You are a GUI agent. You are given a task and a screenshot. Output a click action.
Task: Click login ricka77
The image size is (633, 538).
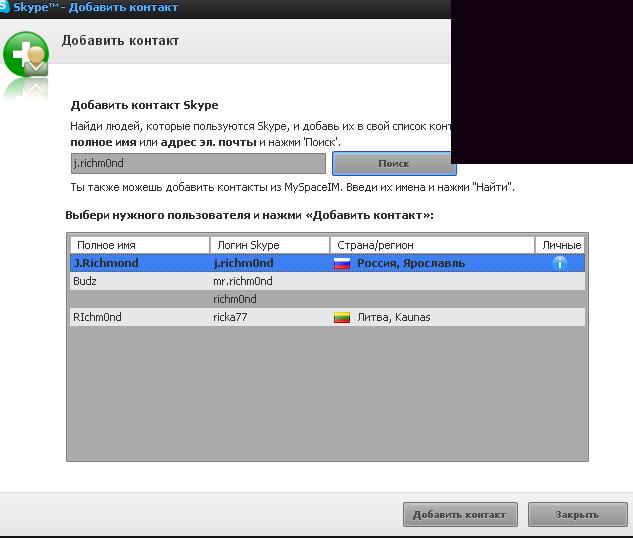(230, 317)
